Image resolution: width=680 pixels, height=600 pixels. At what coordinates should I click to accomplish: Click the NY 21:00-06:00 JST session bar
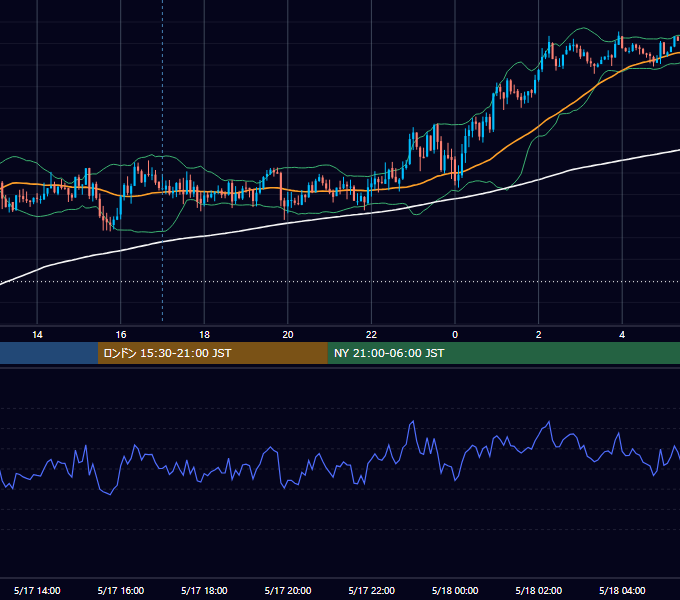coord(503,353)
